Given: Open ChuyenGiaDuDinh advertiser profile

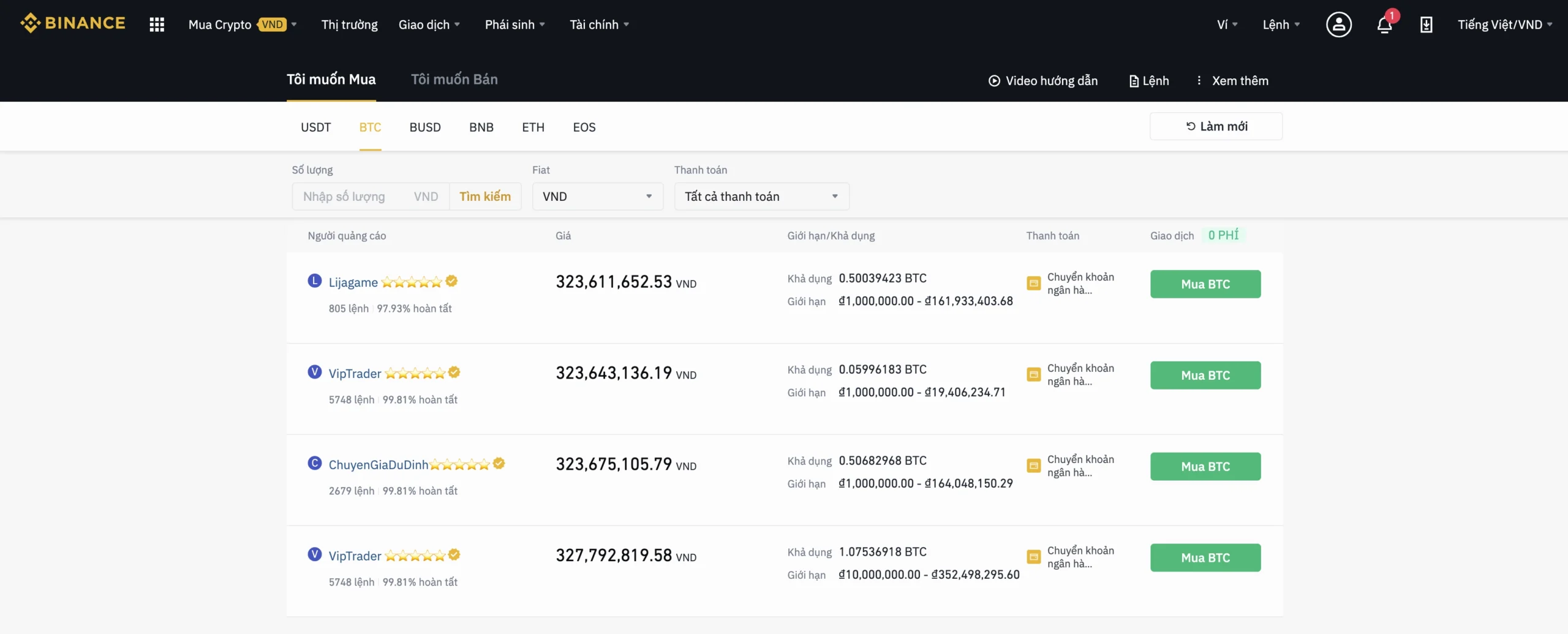Looking at the screenshot, I should pyautogui.click(x=379, y=465).
